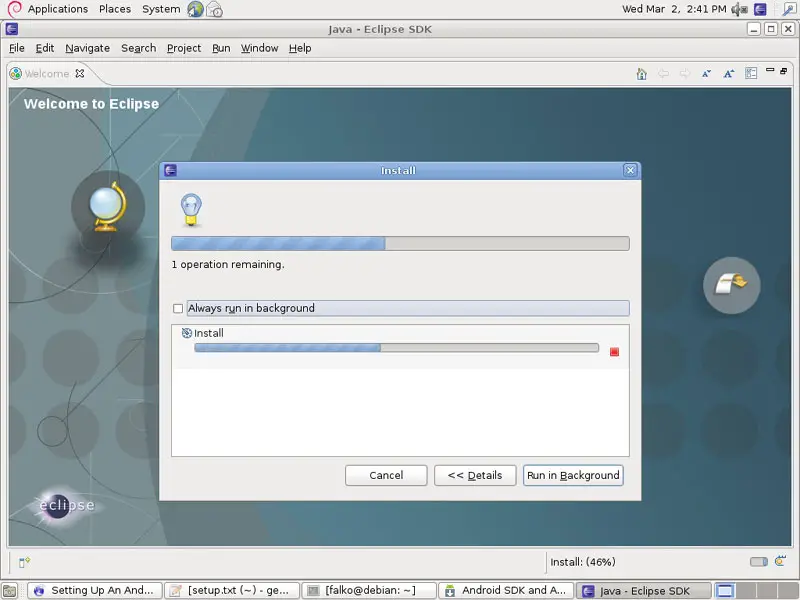Click the Install job icon in details list
The image size is (800, 600).
click(187, 333)
